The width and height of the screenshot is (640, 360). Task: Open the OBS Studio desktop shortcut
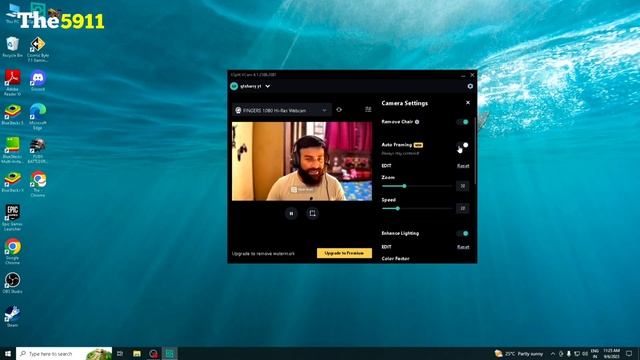(12, 283)
